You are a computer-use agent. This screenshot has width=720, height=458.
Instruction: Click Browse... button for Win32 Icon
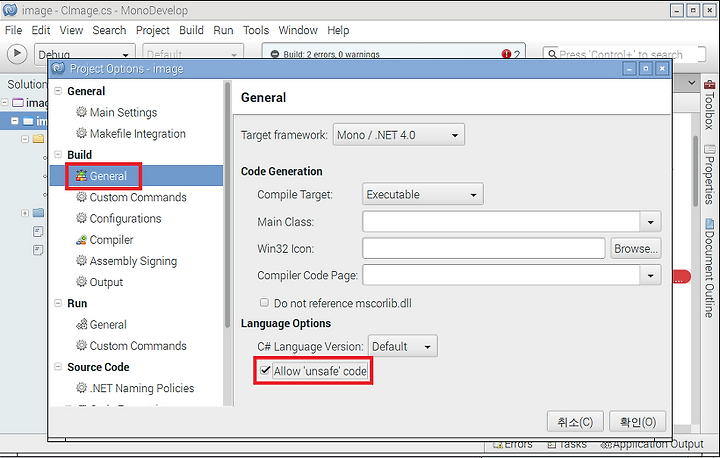click(x=636, y=249)
